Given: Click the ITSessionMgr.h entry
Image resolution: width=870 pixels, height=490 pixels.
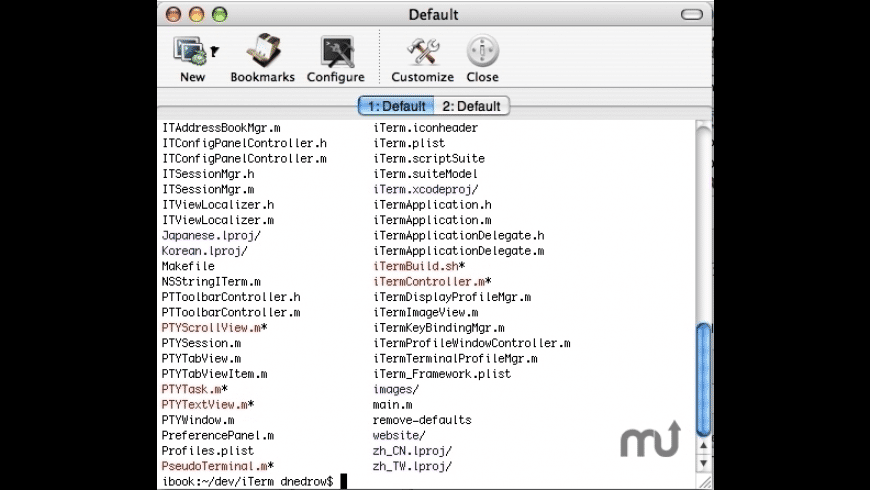Looking at the screenshot, I should point(208,174).
